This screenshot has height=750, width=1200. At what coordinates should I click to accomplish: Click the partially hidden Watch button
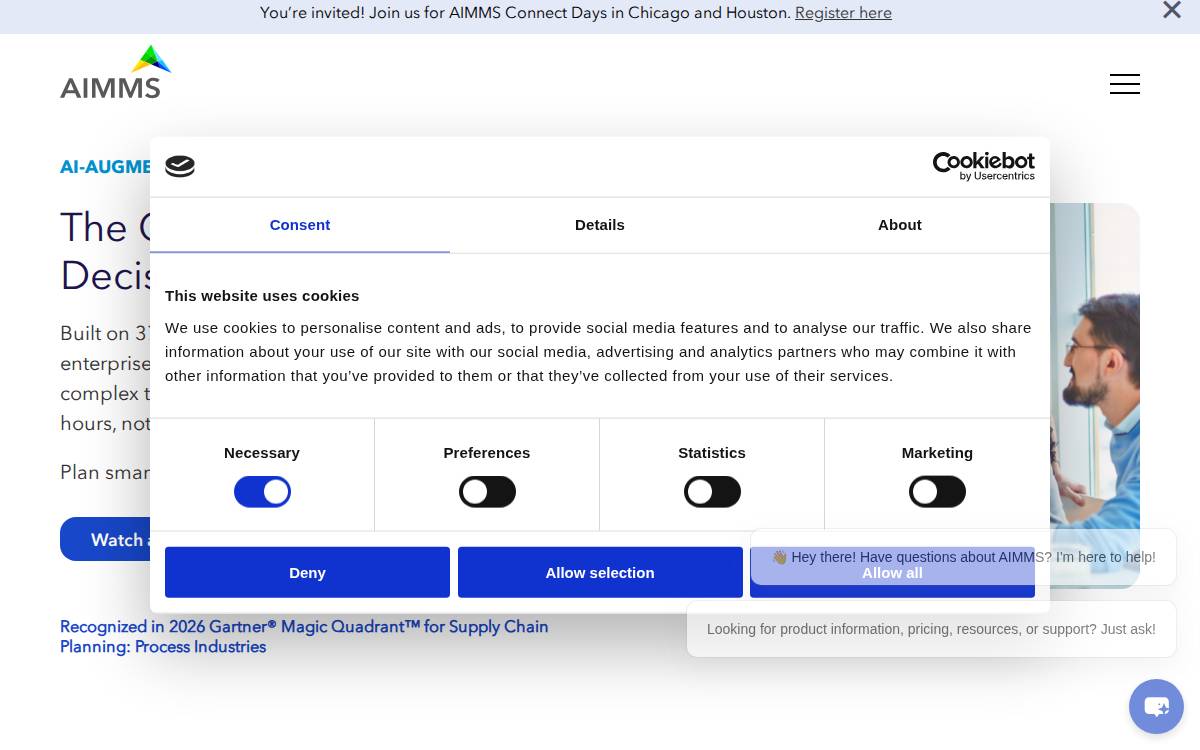point(105,539)
